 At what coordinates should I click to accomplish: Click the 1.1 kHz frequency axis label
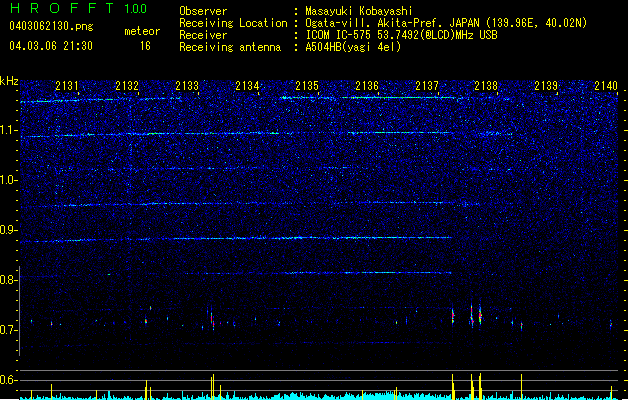(x=8, y=130)
